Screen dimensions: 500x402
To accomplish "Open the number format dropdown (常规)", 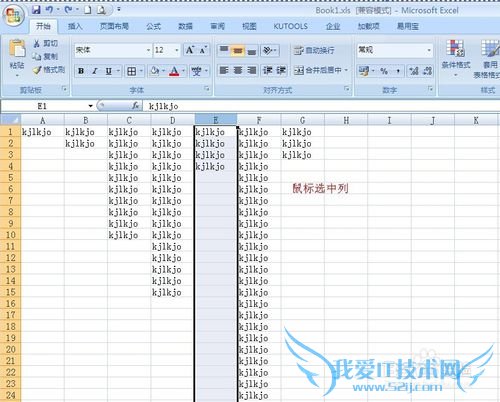I will point(429,50).
